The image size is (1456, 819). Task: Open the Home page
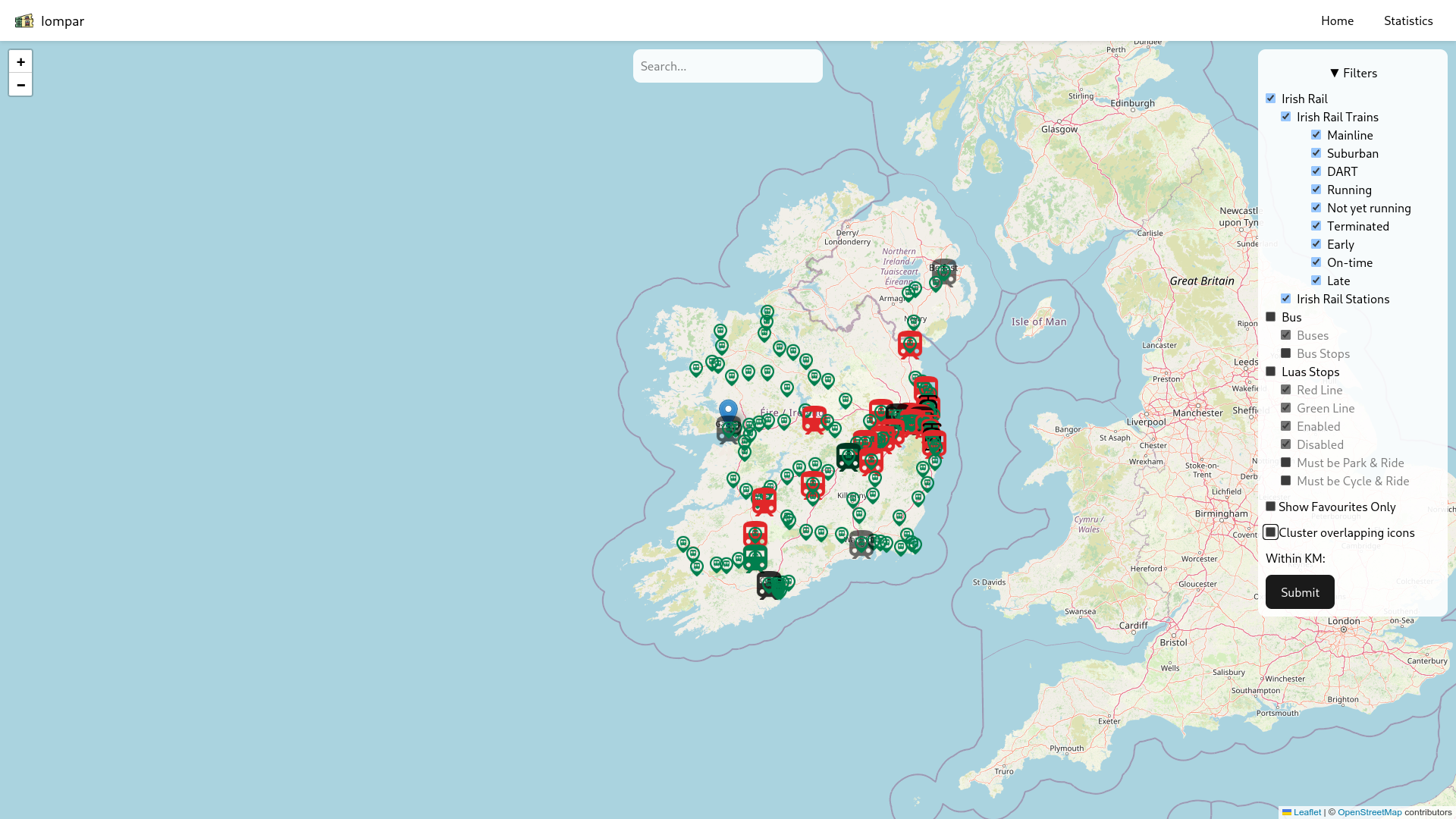pyautogui.click(x=1337, y=20)
